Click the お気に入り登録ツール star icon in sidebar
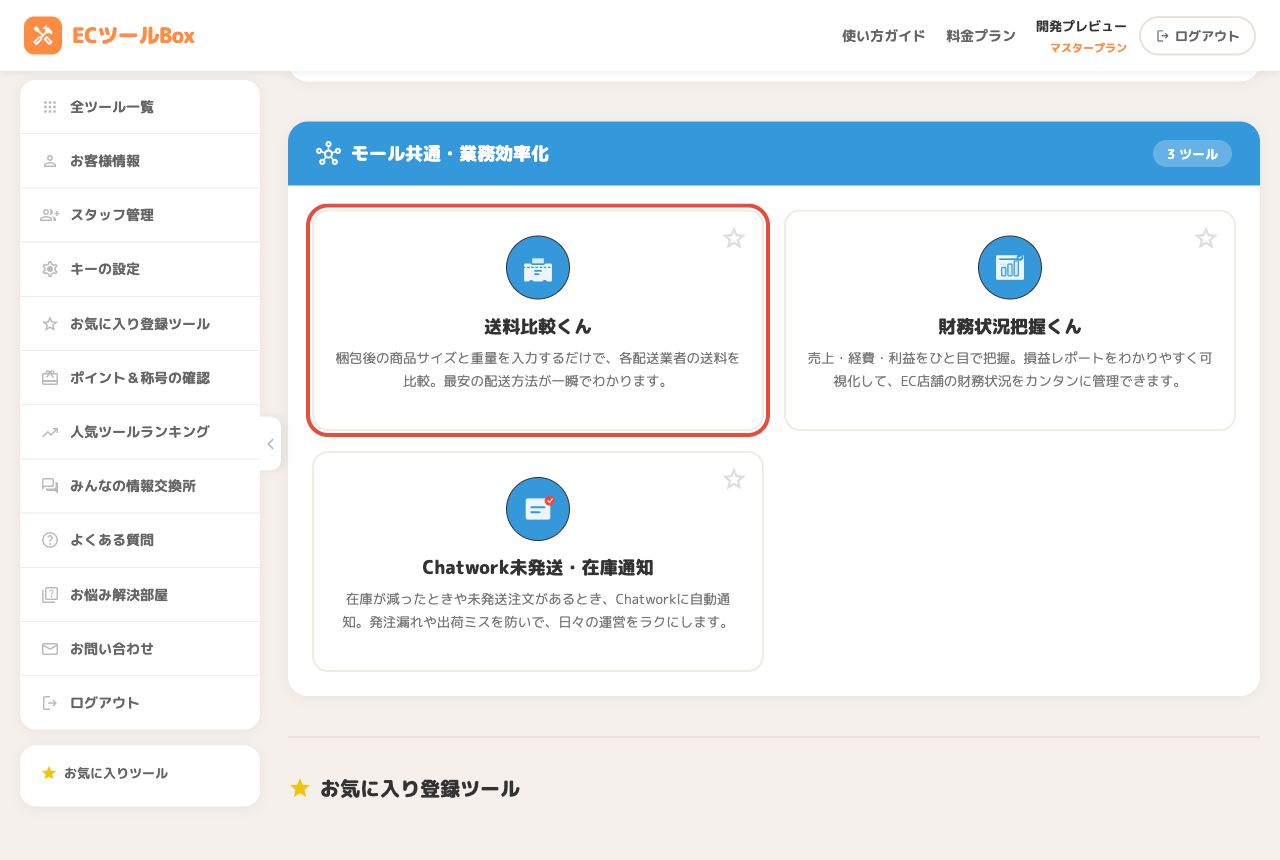Screen dimensions: 1280x860 (x=50, y=324)
